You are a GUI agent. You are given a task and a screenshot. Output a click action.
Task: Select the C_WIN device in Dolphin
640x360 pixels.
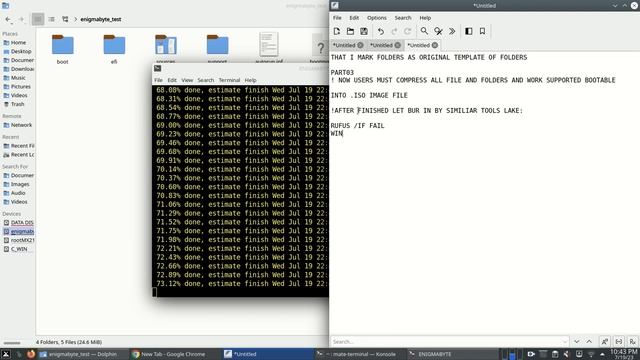pyautogui.click(x=18, y=249)
